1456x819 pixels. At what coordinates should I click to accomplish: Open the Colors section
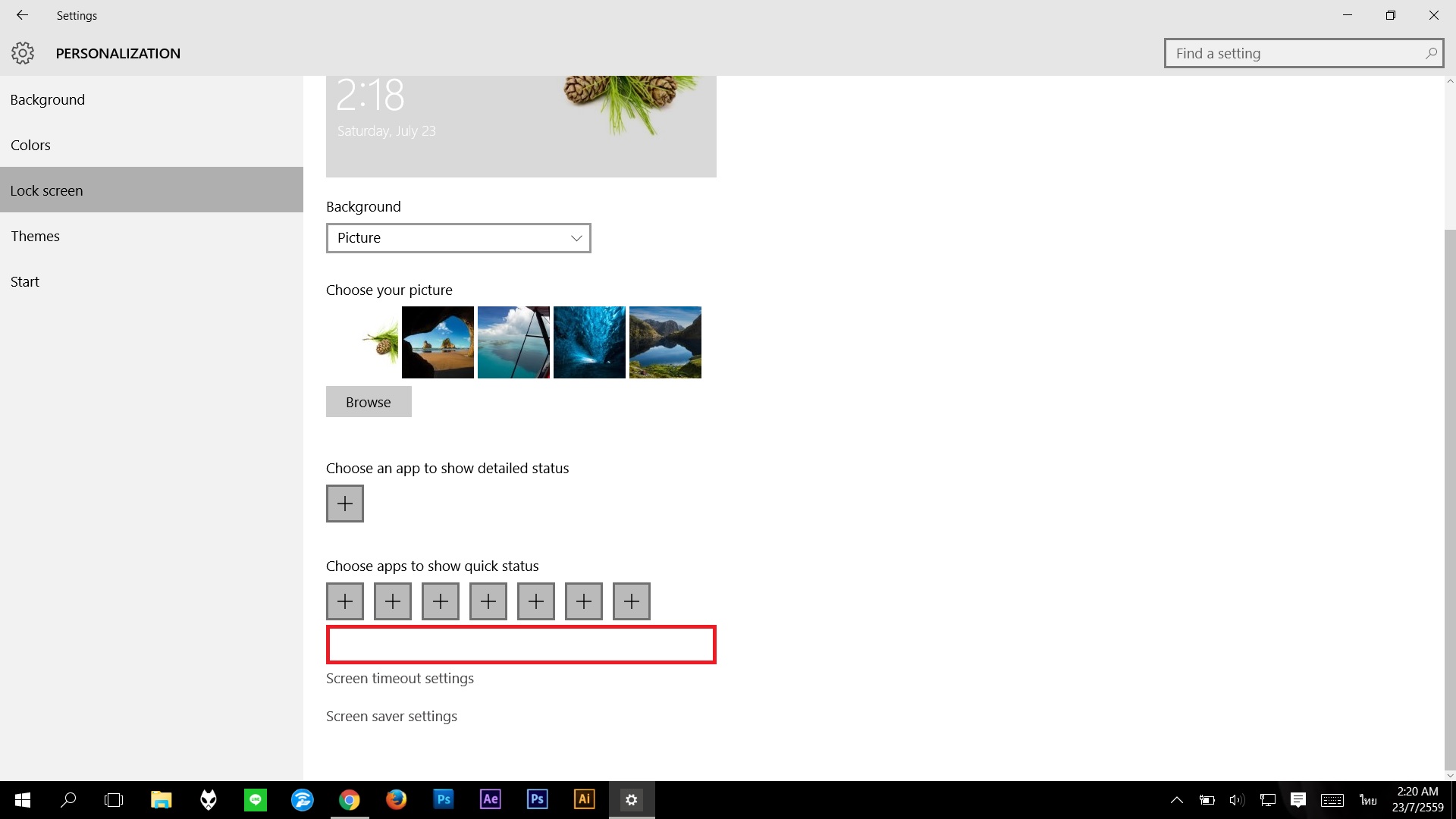[x=30, y=145]
